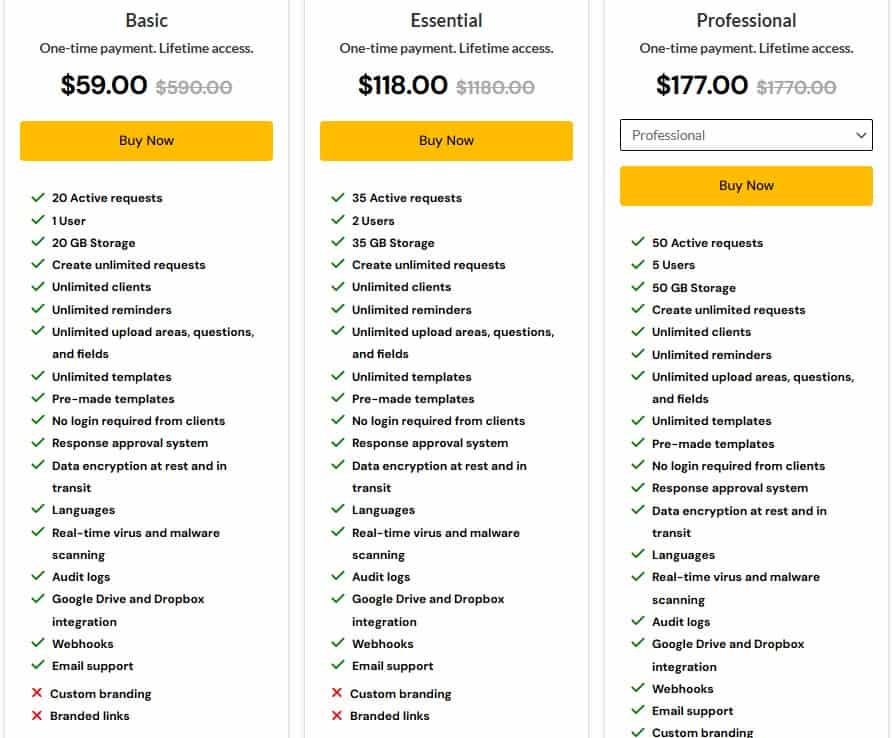Screen dimensions: 892x738
Task: Click Buy Now for the Essential plan
Action: tap(446, 141)
